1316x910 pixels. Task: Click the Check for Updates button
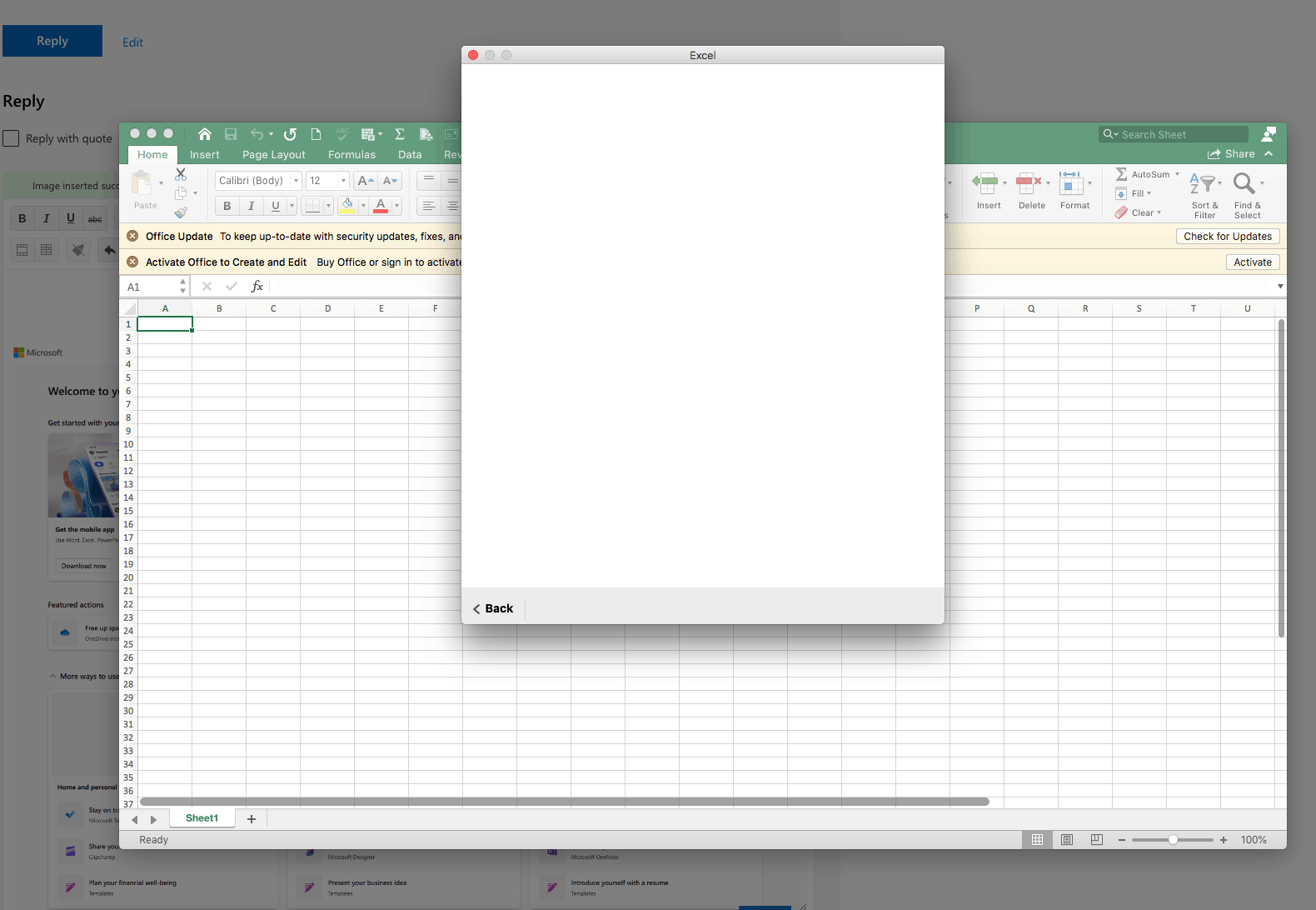click(1228, 236)
